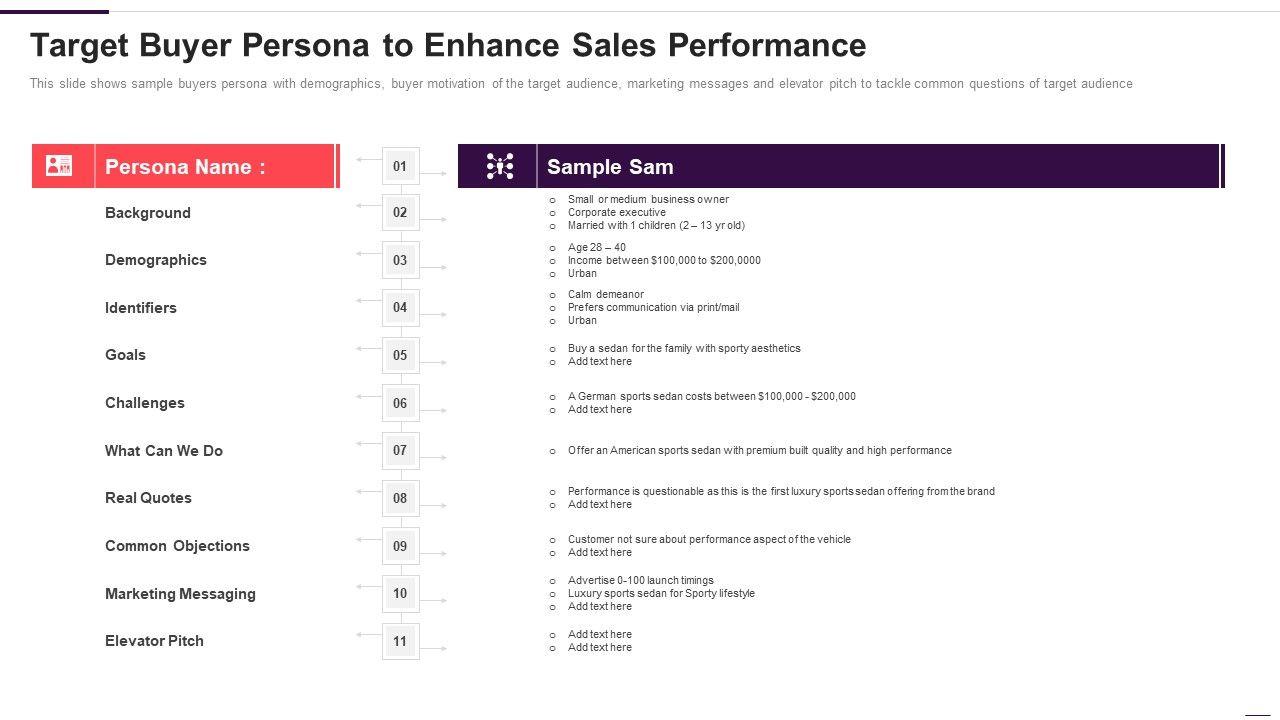
Task: Click the network nodes icon beside Sample Sam
Action: click(x=499, y=166)
